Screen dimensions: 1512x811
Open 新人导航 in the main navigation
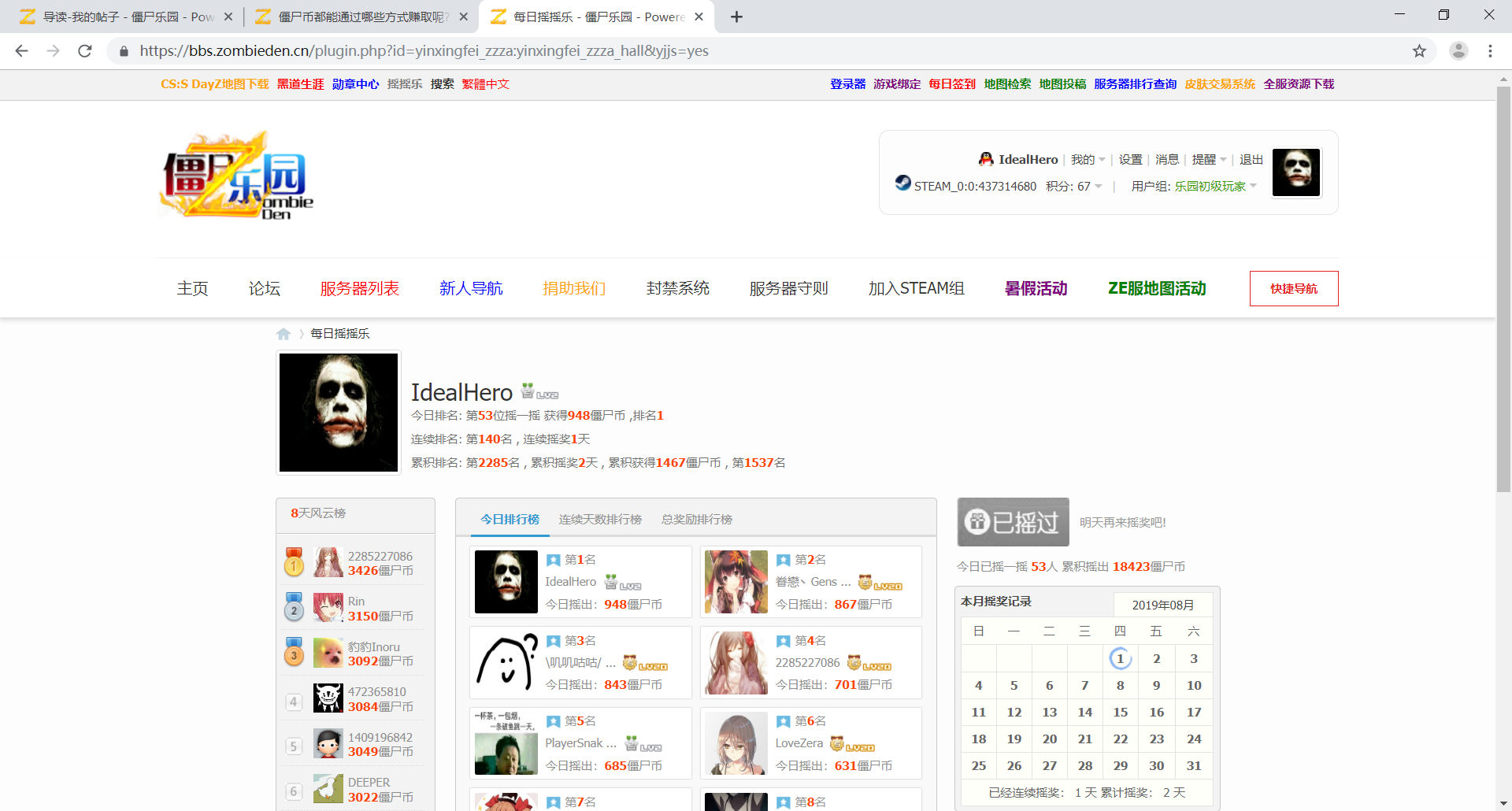pos(471,288)
